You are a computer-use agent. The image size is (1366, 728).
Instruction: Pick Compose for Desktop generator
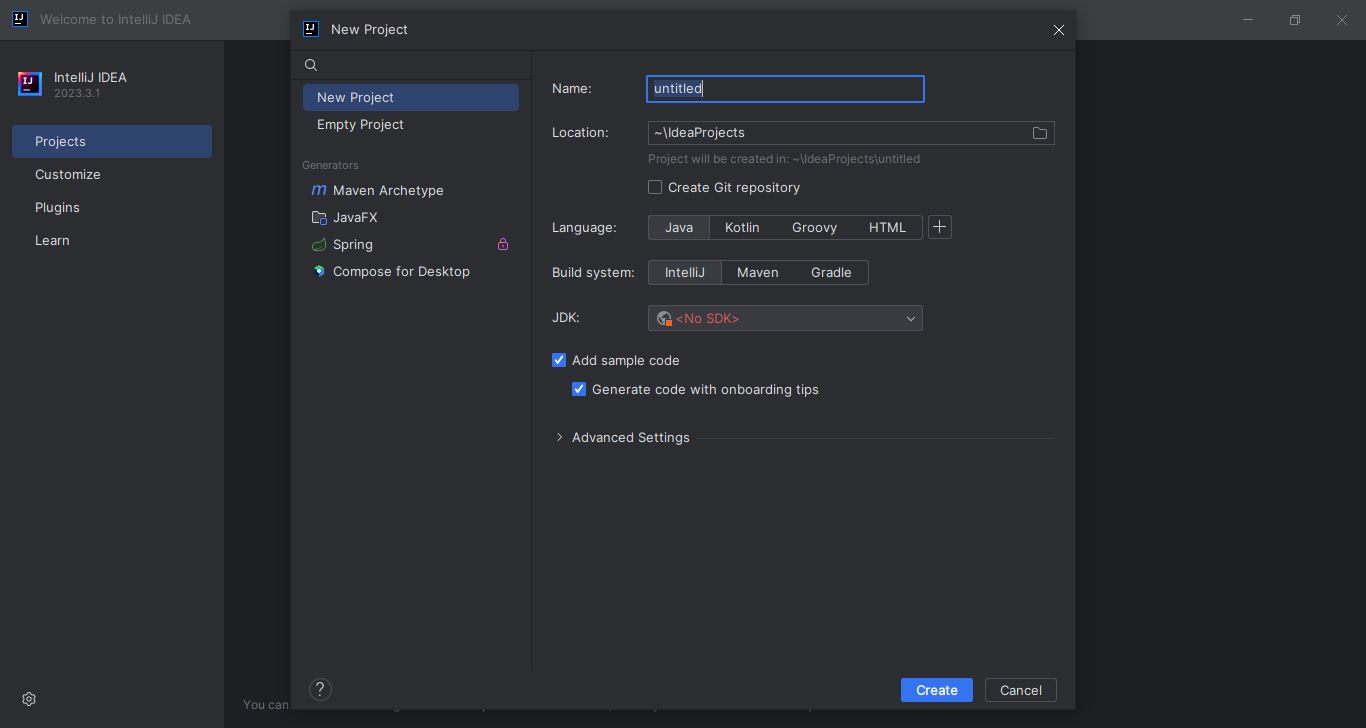pyautogui.click(x=410, y=271)
